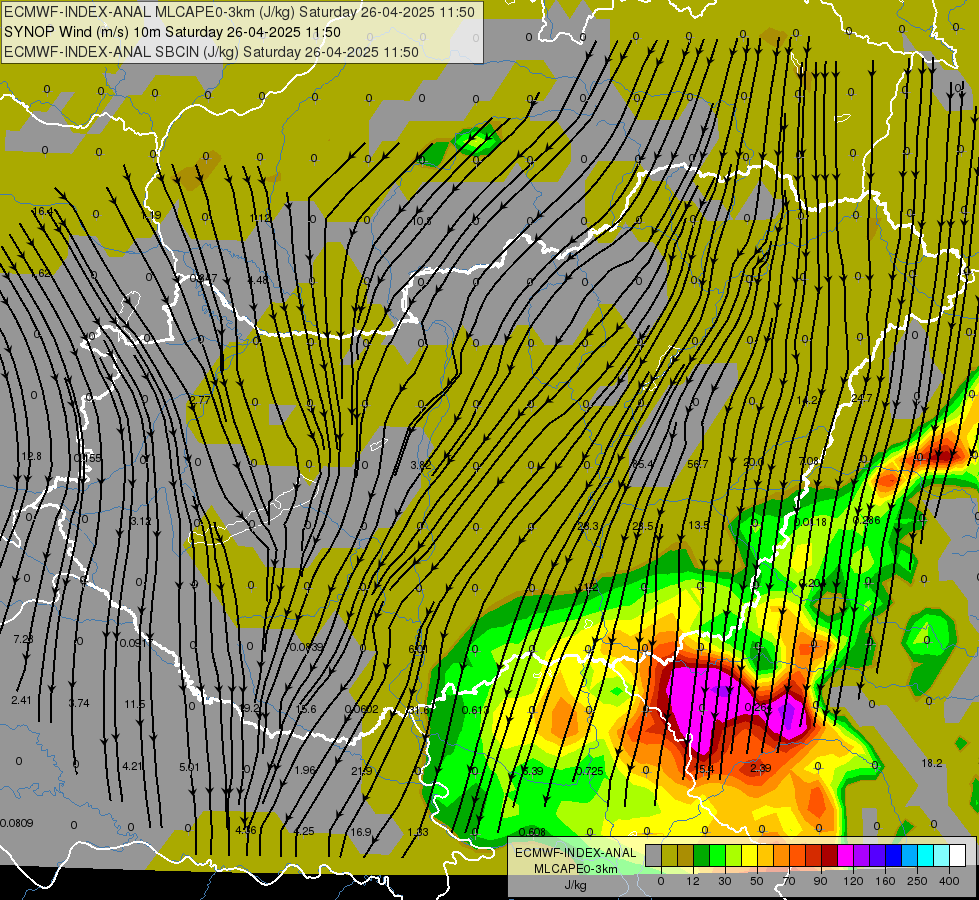Click the 7.23 value on the map
The height and width of the screenshot is (900, 979).
tap(23, 639)
